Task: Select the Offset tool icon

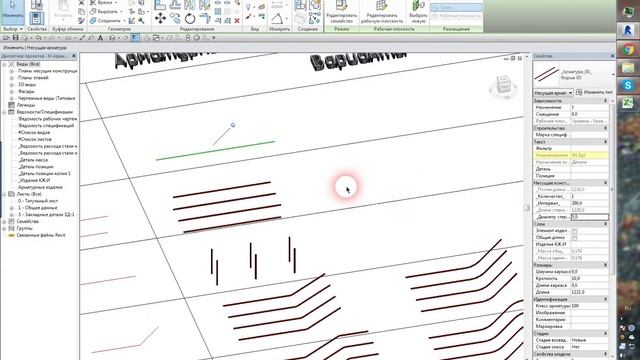Action: 175,5
